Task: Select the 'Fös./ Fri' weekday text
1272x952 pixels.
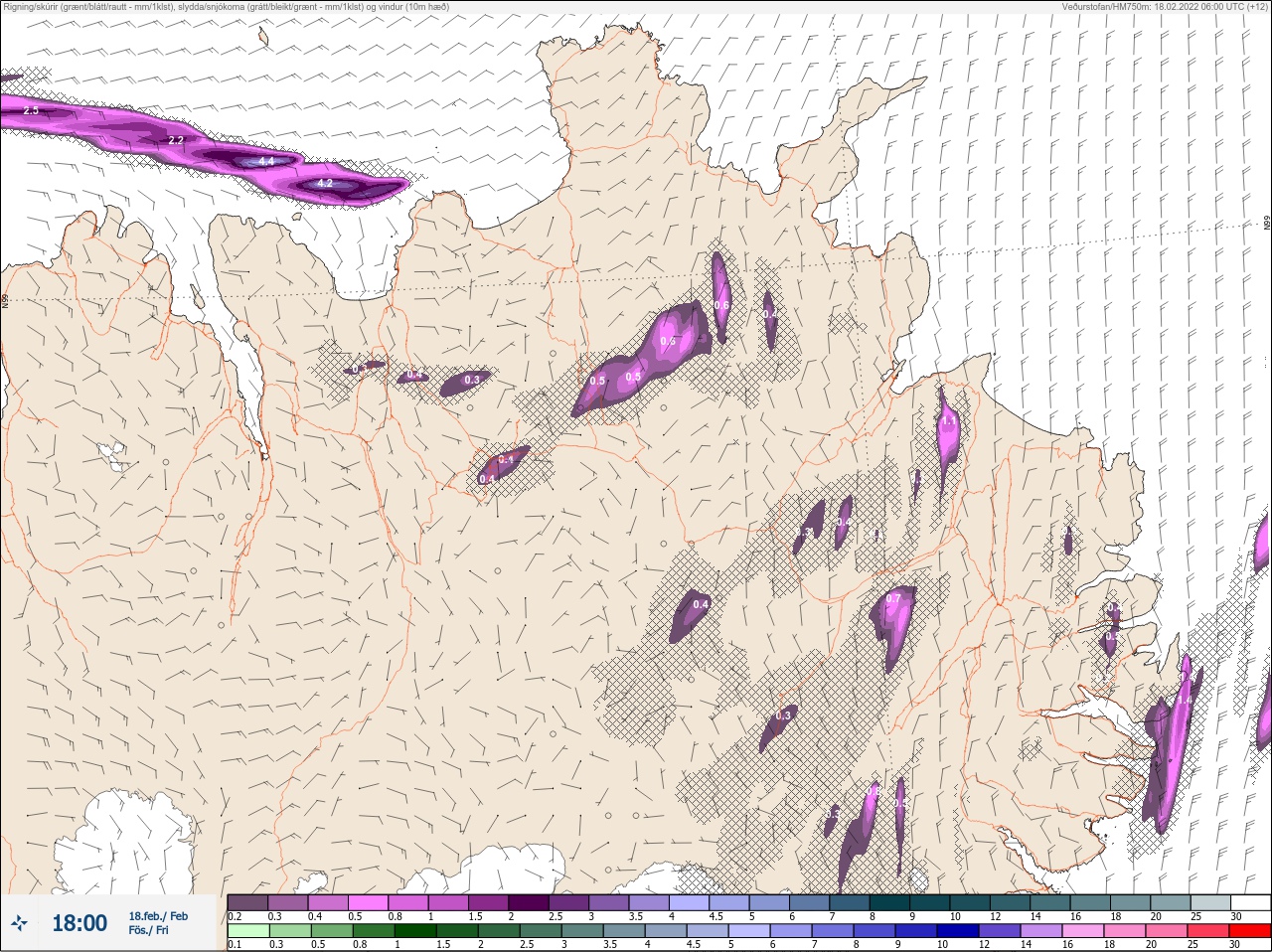Action: tap(148, 930)
